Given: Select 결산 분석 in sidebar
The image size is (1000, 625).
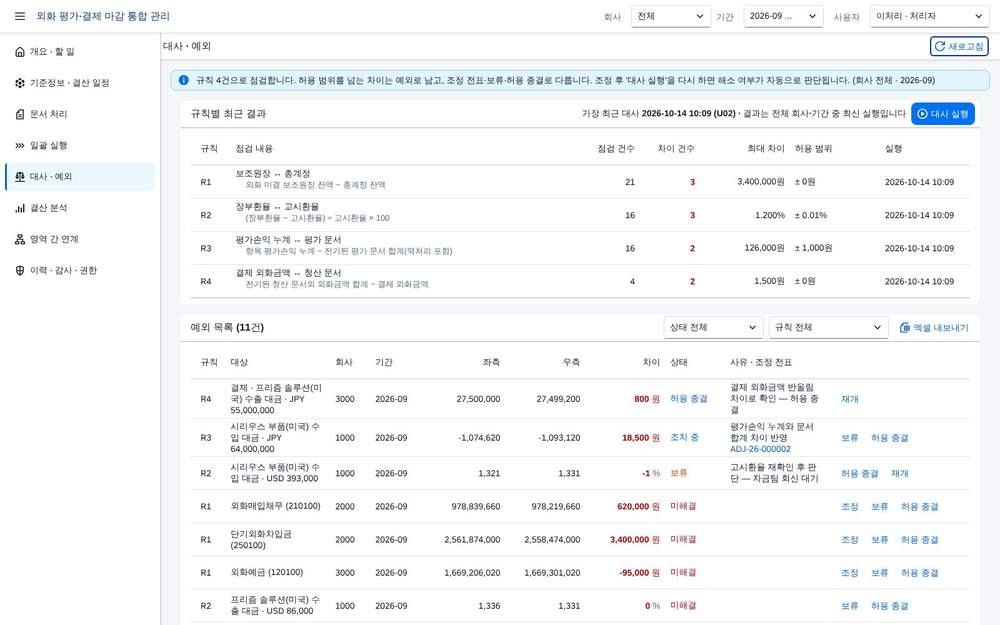Looking at the screenshot, I should pos(80,208).
